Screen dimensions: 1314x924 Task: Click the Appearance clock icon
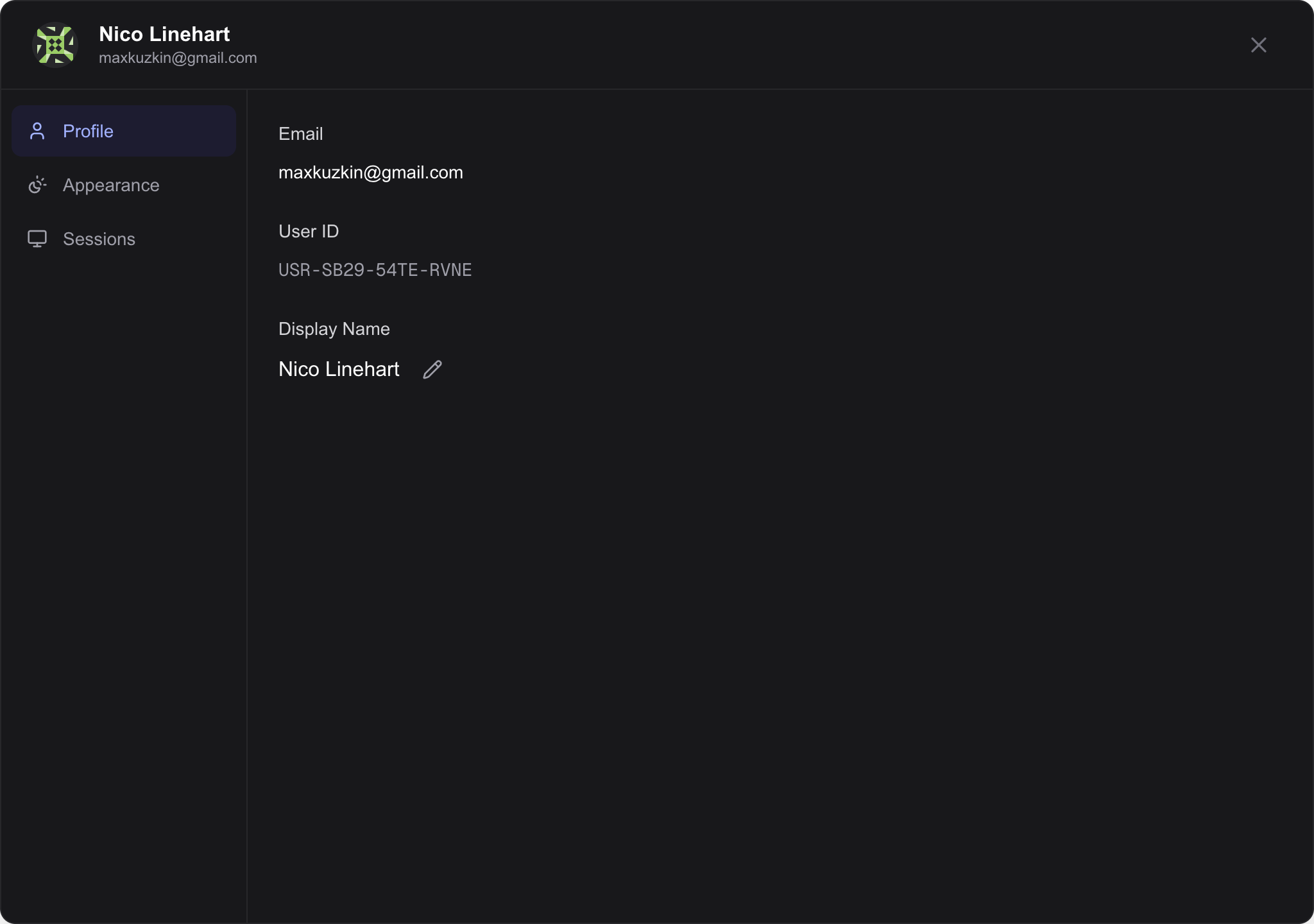tap(37, 185)
